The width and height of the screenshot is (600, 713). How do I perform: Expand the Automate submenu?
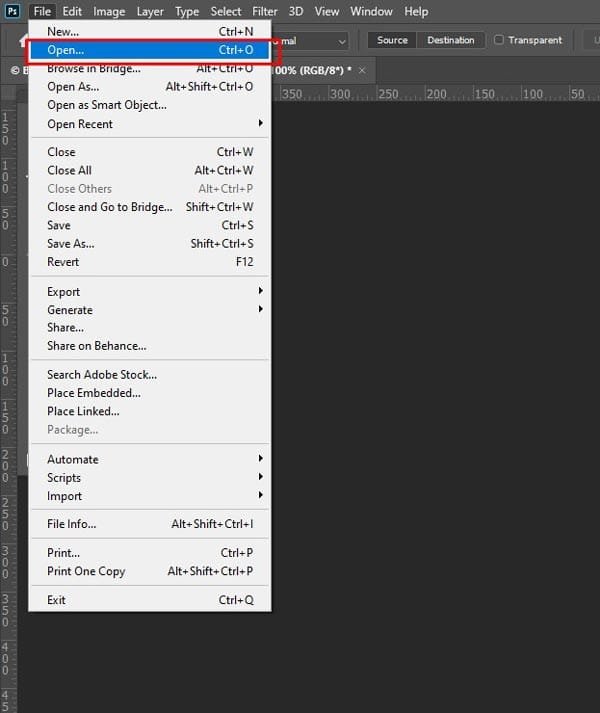[150, 459]
